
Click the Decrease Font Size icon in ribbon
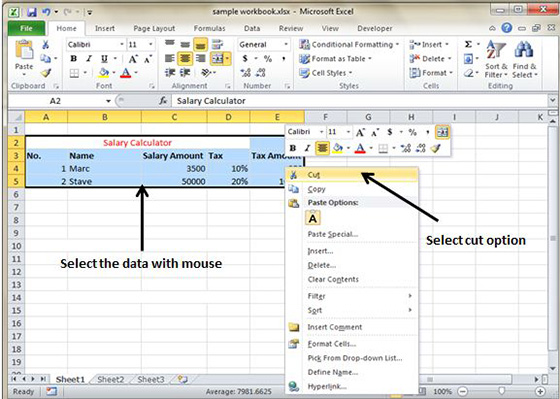148,59
